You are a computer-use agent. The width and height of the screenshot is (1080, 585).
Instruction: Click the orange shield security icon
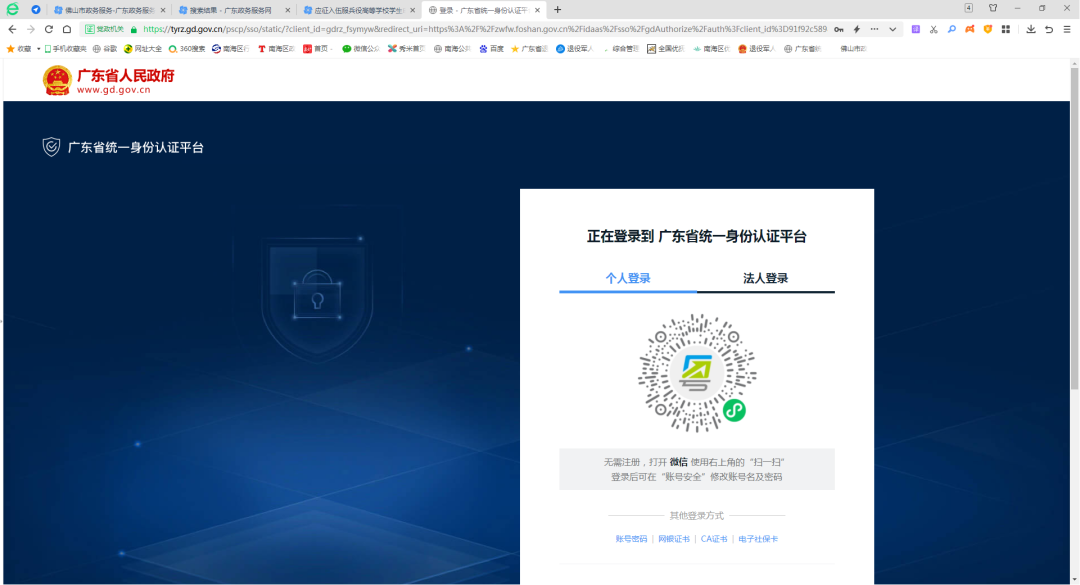[x=988, y=29]
